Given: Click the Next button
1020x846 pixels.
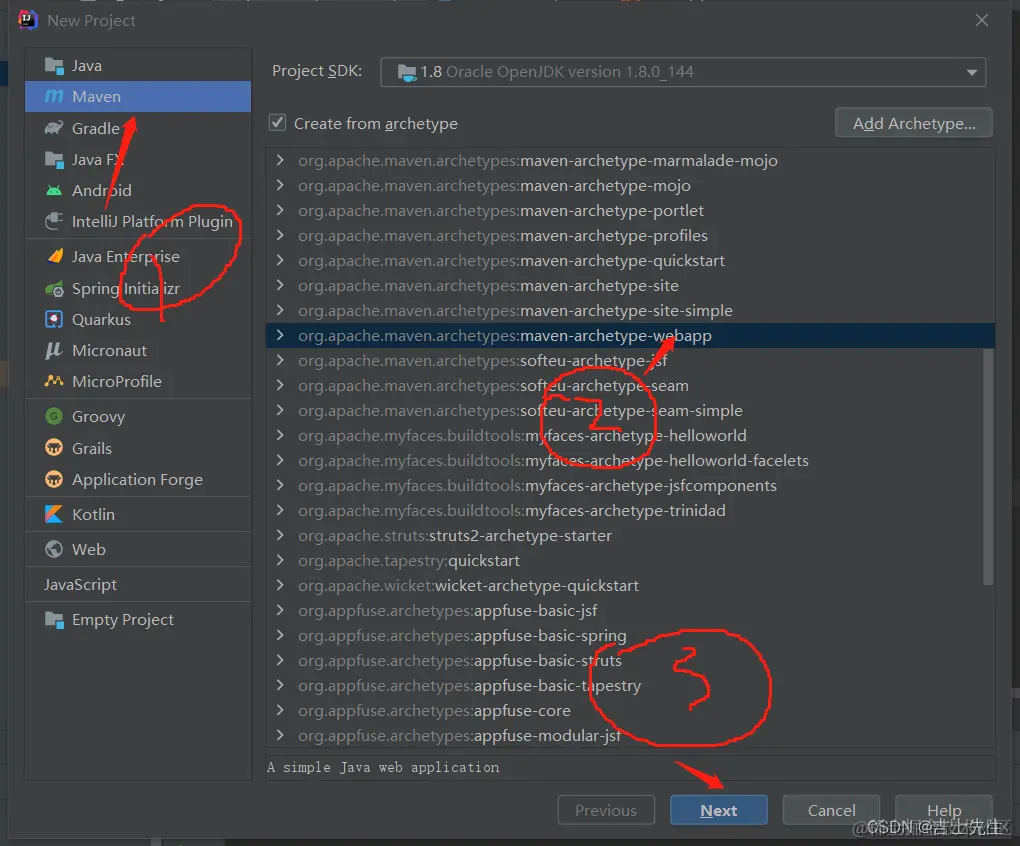Looking at the screenshot, I should (719, 810).
